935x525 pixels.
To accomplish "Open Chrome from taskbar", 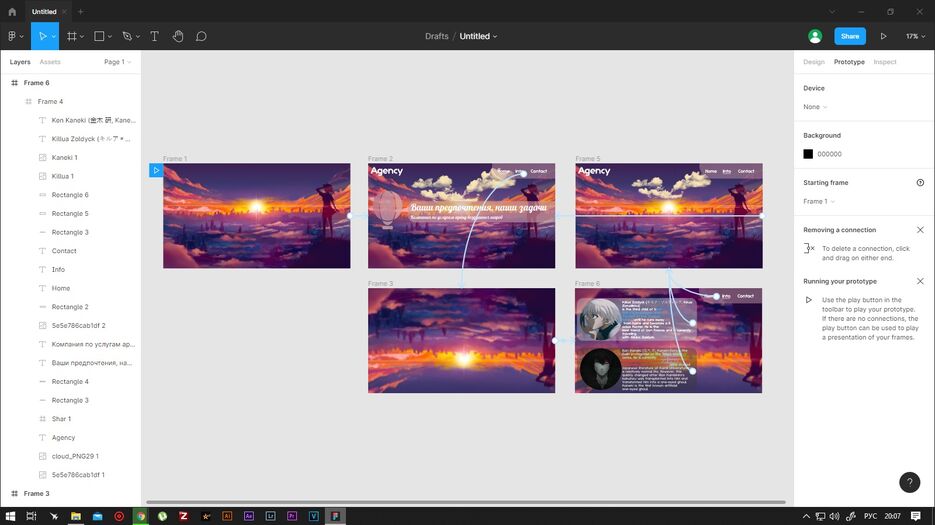I will coord(140,516).
